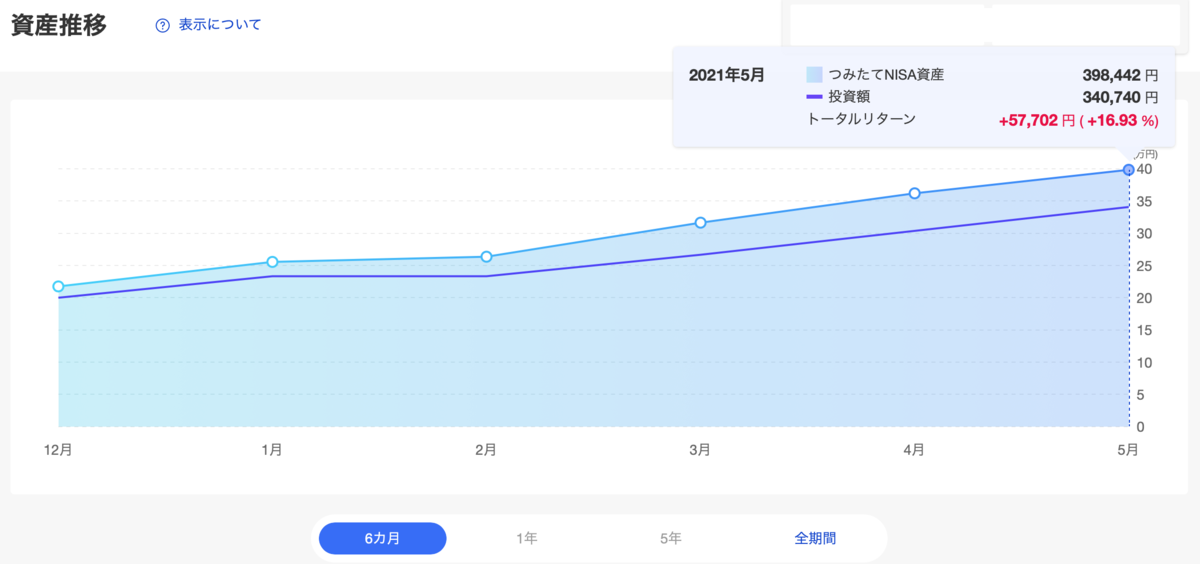Click the 5月 x-axis label

click(x=1127, y=450)
